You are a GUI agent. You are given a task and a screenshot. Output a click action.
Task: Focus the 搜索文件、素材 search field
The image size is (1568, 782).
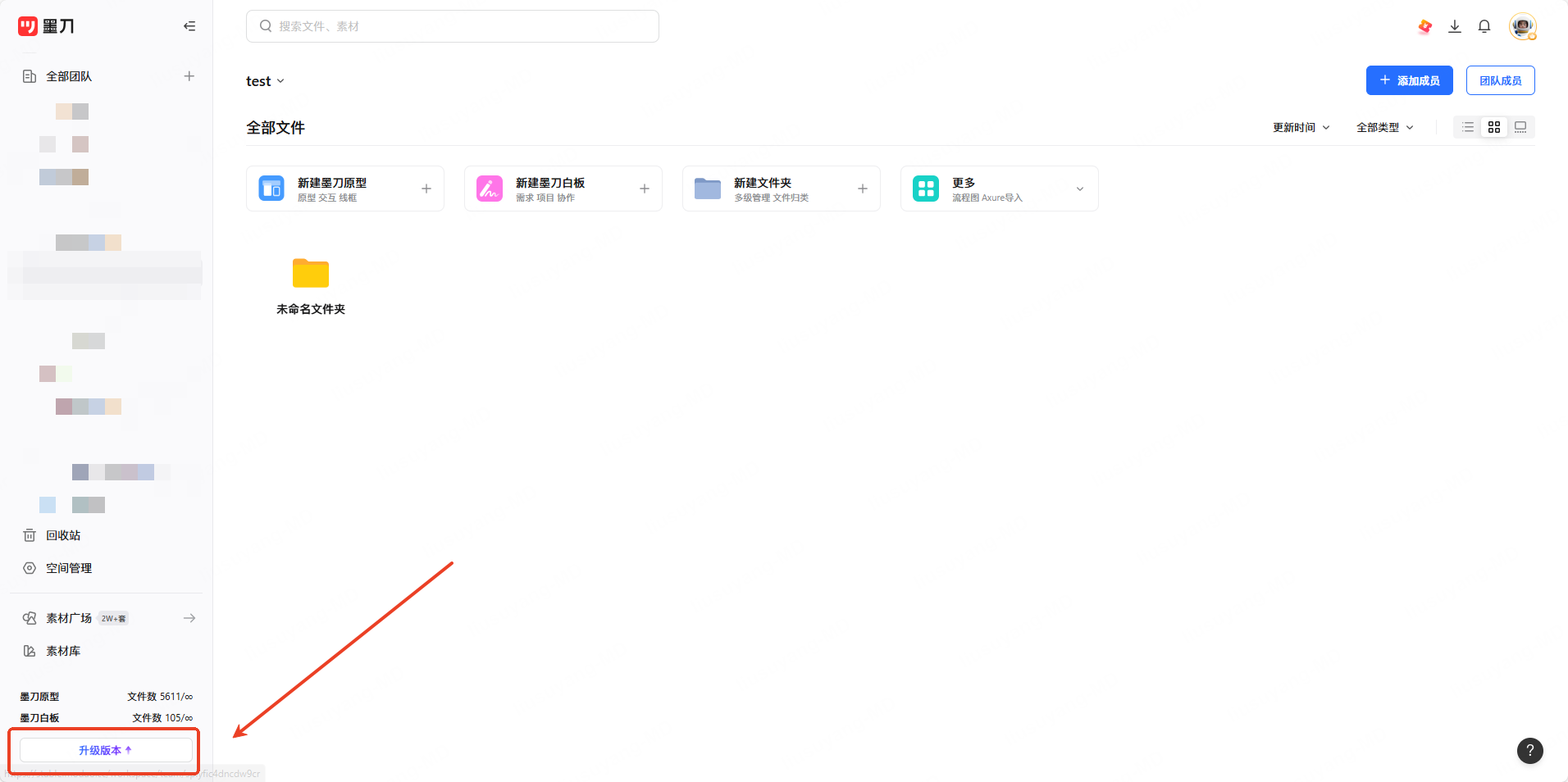[x=453, y=26]
